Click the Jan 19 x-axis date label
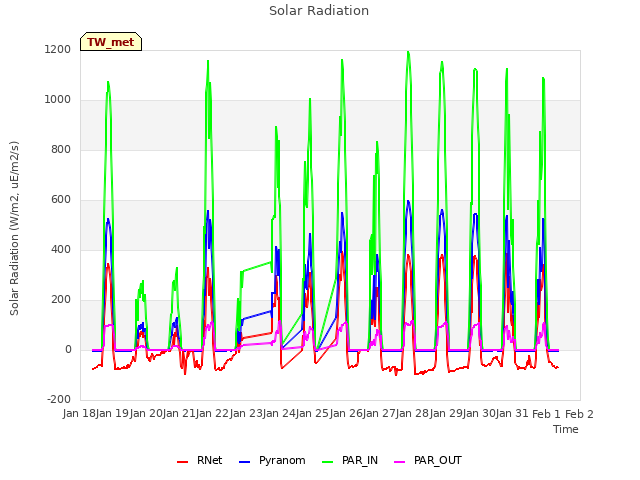The height and width of the screenshot is (480, 640). (x=113, y=414)
